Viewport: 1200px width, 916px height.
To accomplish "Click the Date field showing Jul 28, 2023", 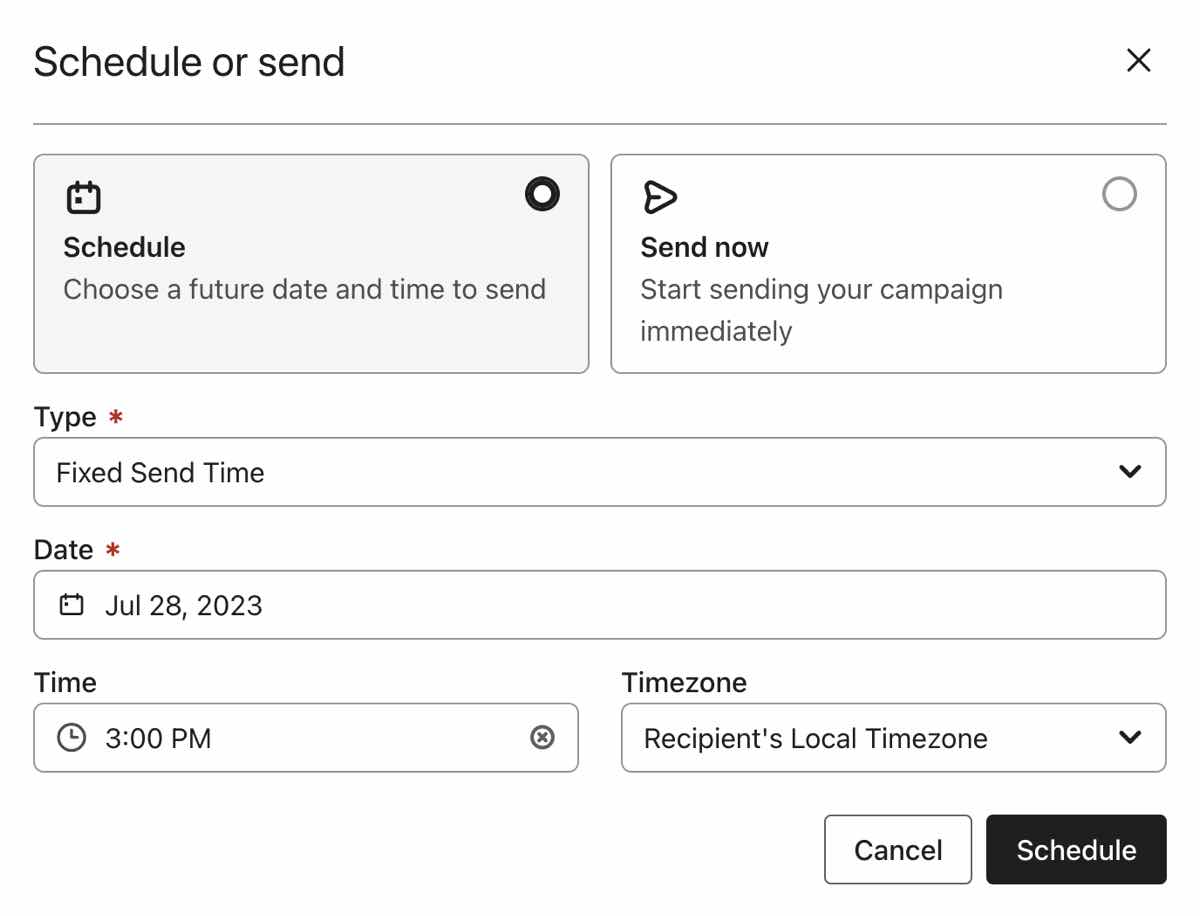I will point(600,605).
